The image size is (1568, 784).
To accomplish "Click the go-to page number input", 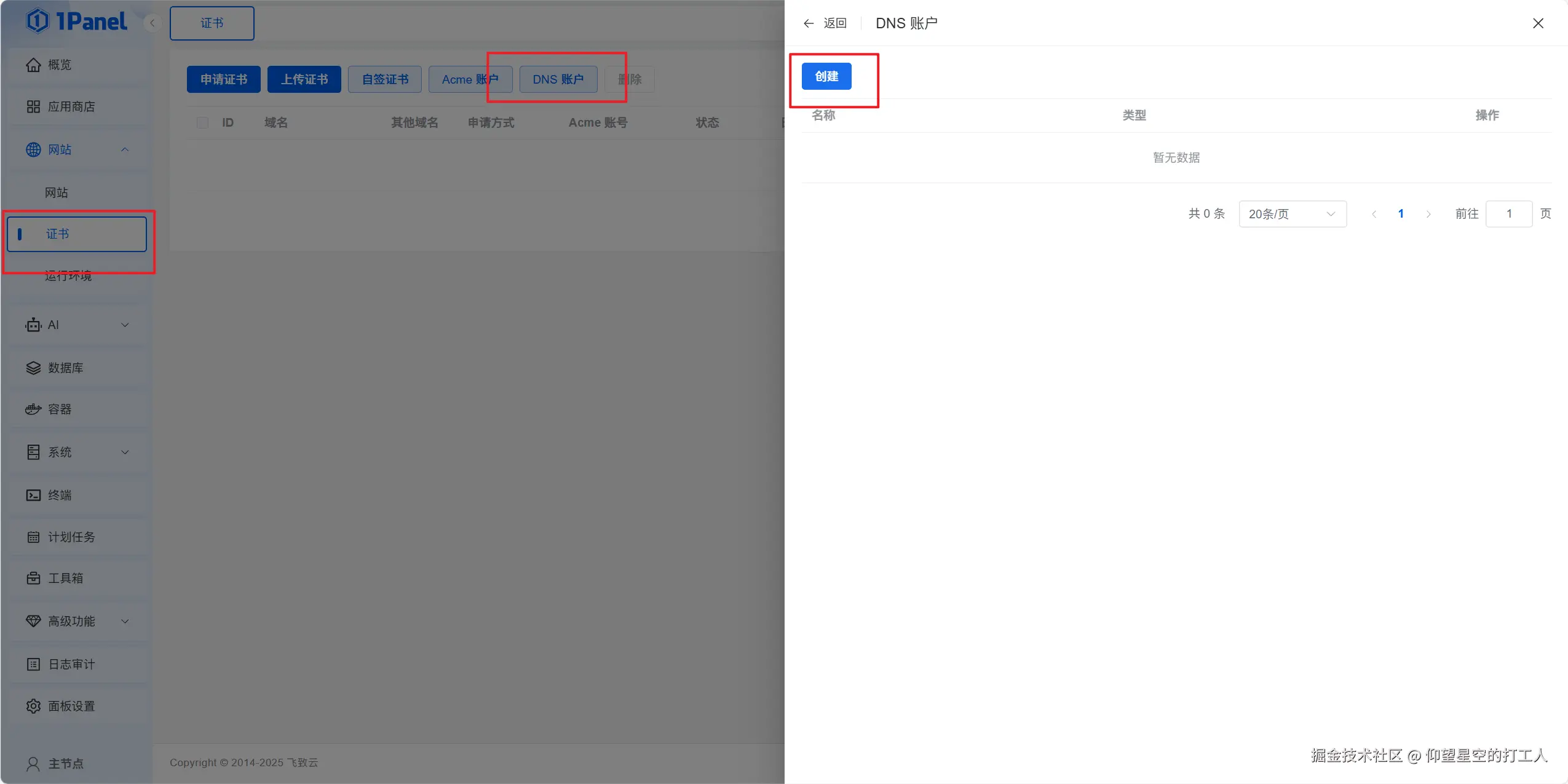I will click(x=1508, y=214).
